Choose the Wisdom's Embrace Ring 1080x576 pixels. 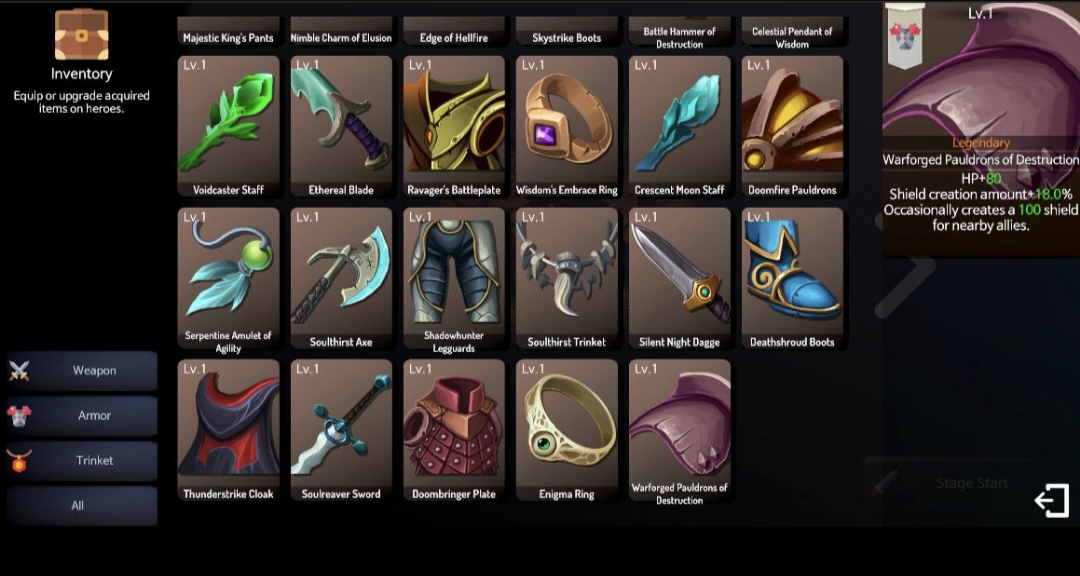[x=567, y=127]
